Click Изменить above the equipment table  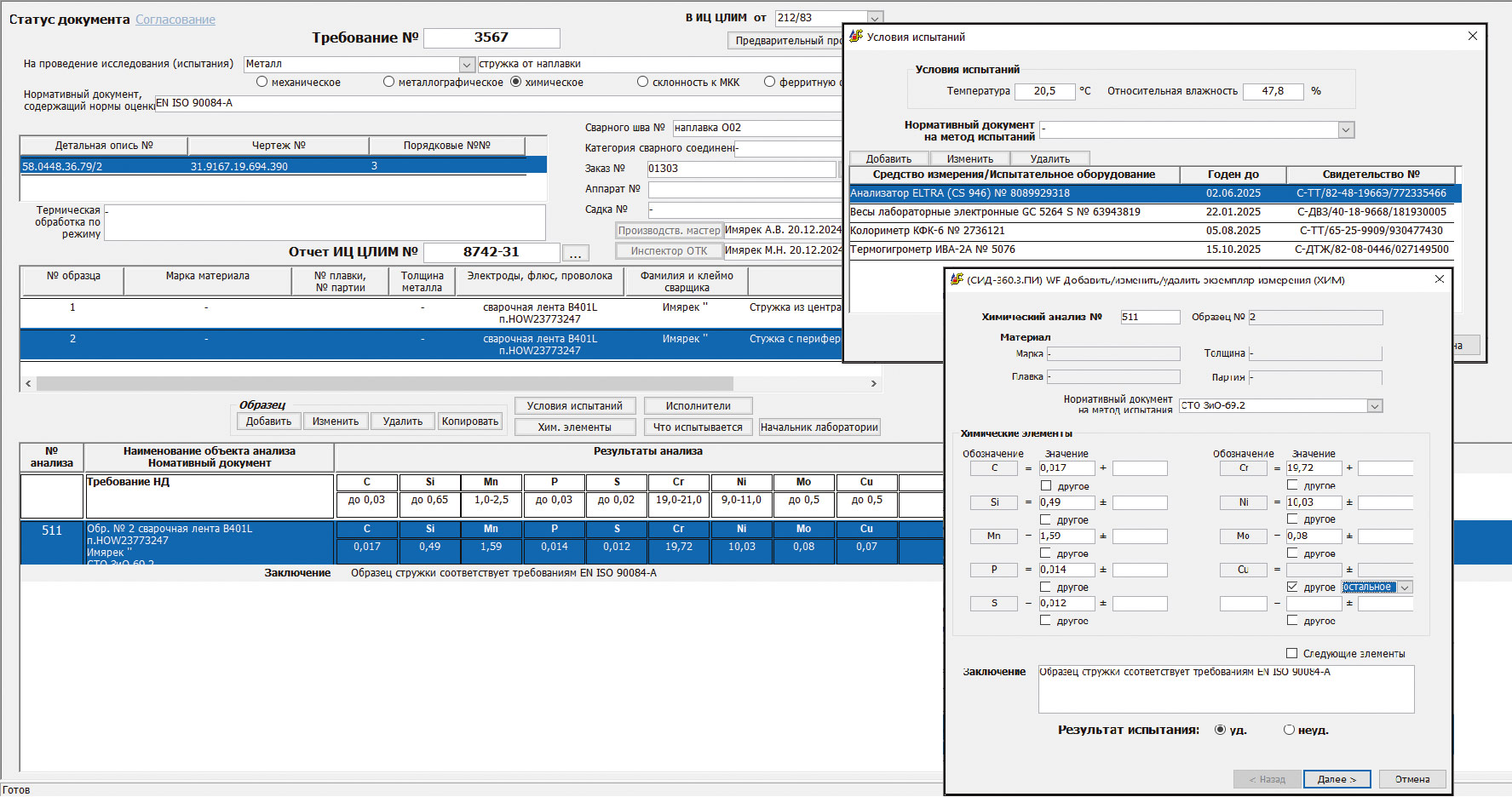coord(969,159)
